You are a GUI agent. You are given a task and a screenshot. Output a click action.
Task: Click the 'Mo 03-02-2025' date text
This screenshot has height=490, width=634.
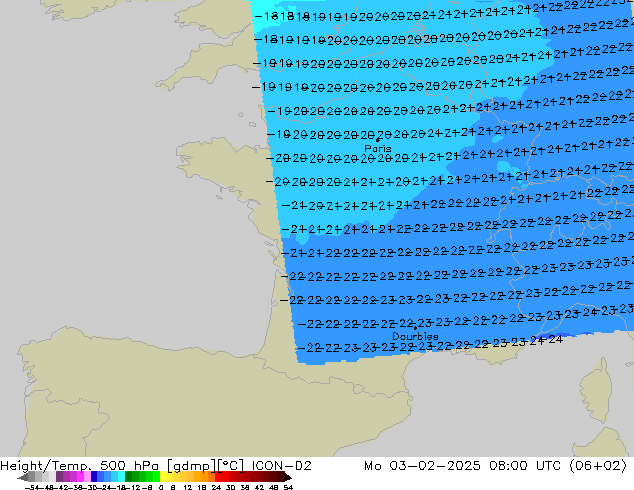(422, 466)
